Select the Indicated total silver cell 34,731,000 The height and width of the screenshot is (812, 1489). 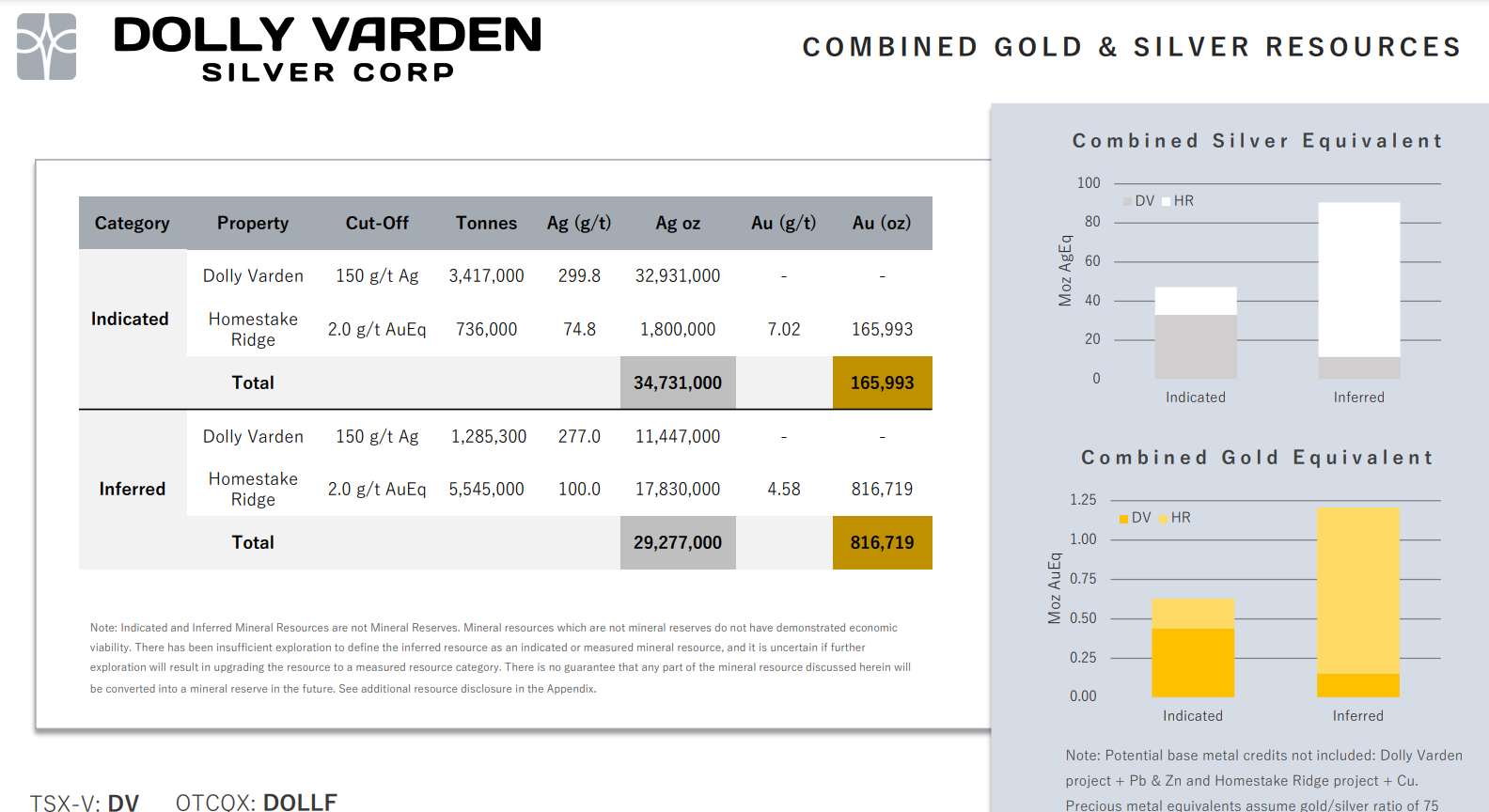pos(678,383)
